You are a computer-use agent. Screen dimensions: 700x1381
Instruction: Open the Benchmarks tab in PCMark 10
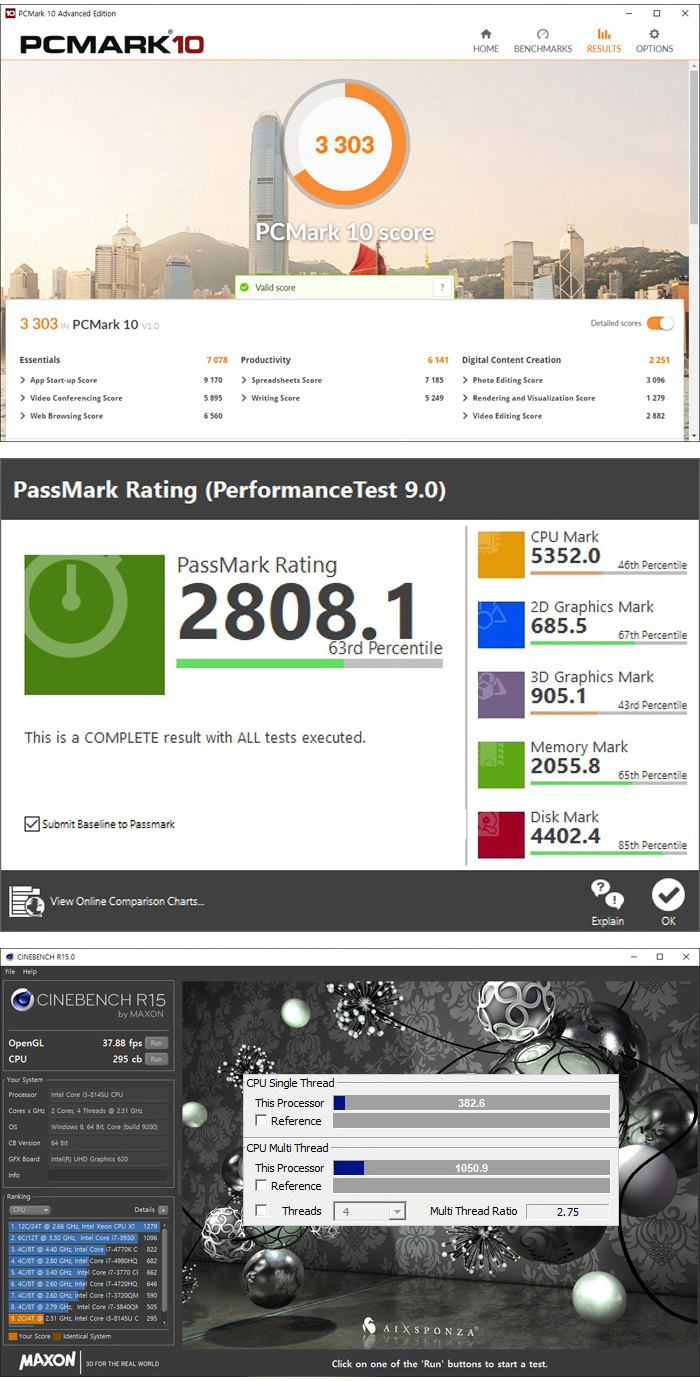[543, 40]
